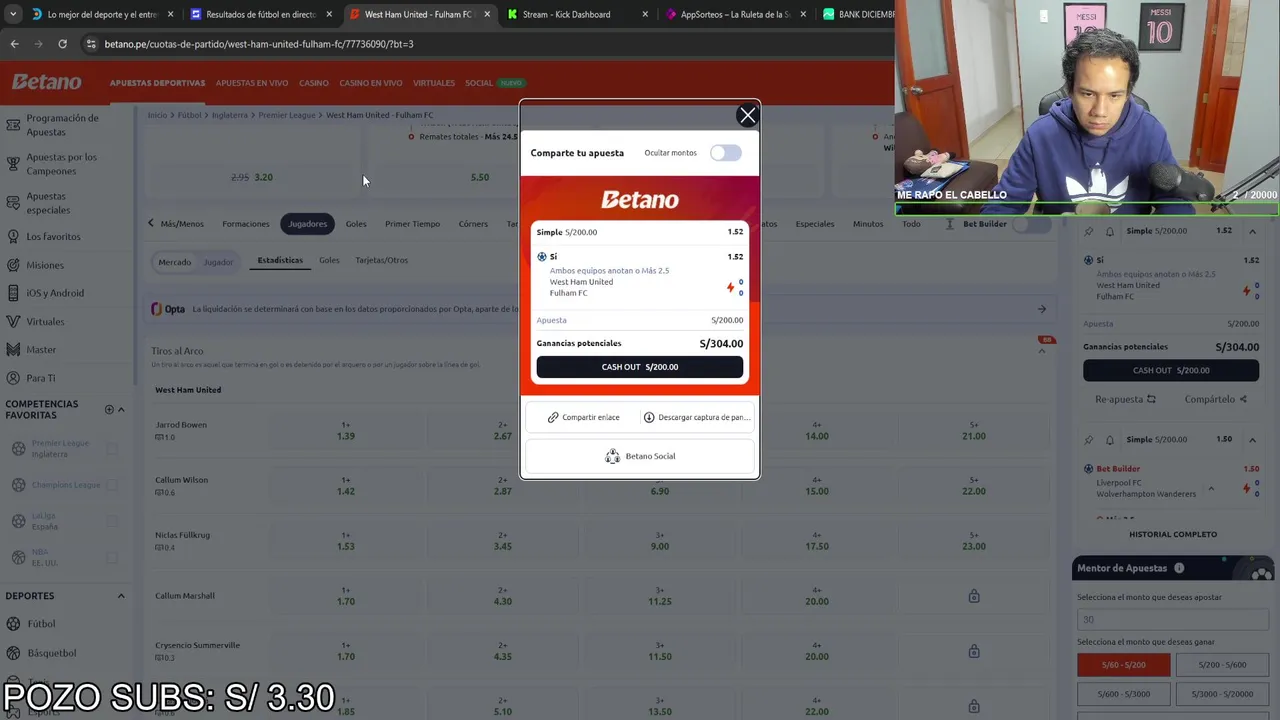Image resolution: width=1280 pixels, height=720 pixels.
Task: Click Compartir enlace in share dialog
Action: click(x=583, y=417)
